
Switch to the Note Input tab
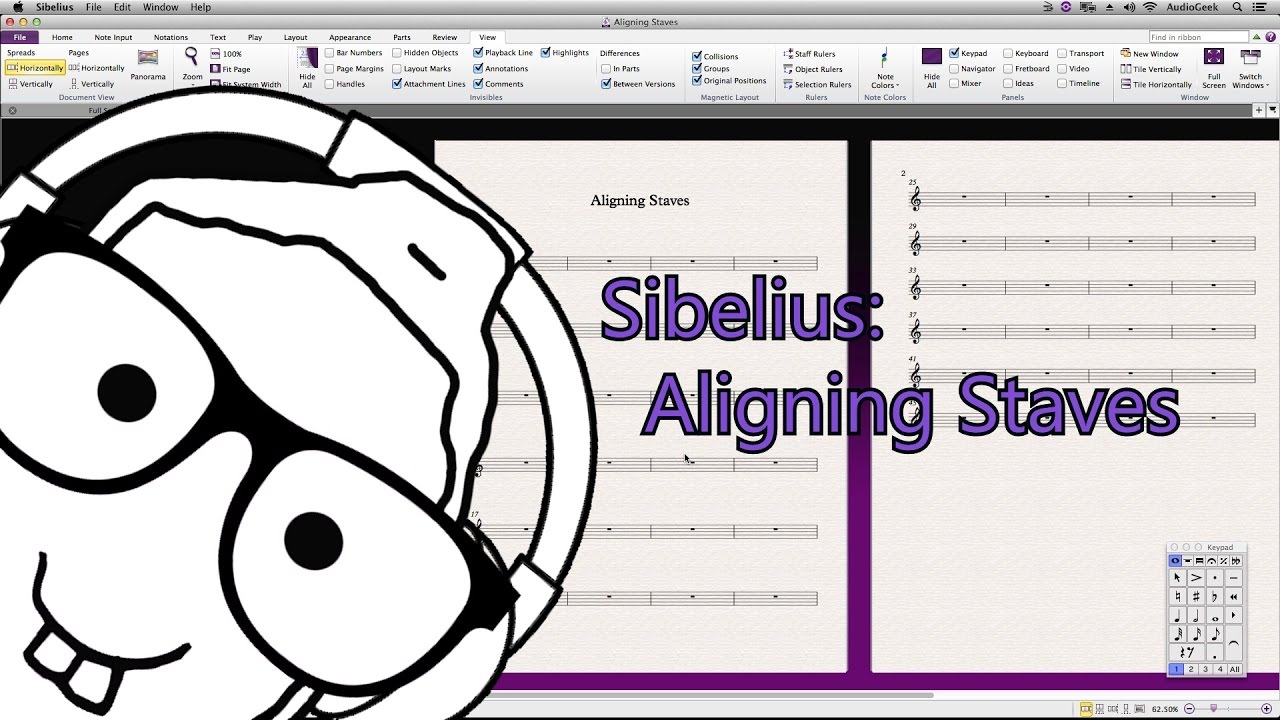pyautogui.click(x=113, y=37)
